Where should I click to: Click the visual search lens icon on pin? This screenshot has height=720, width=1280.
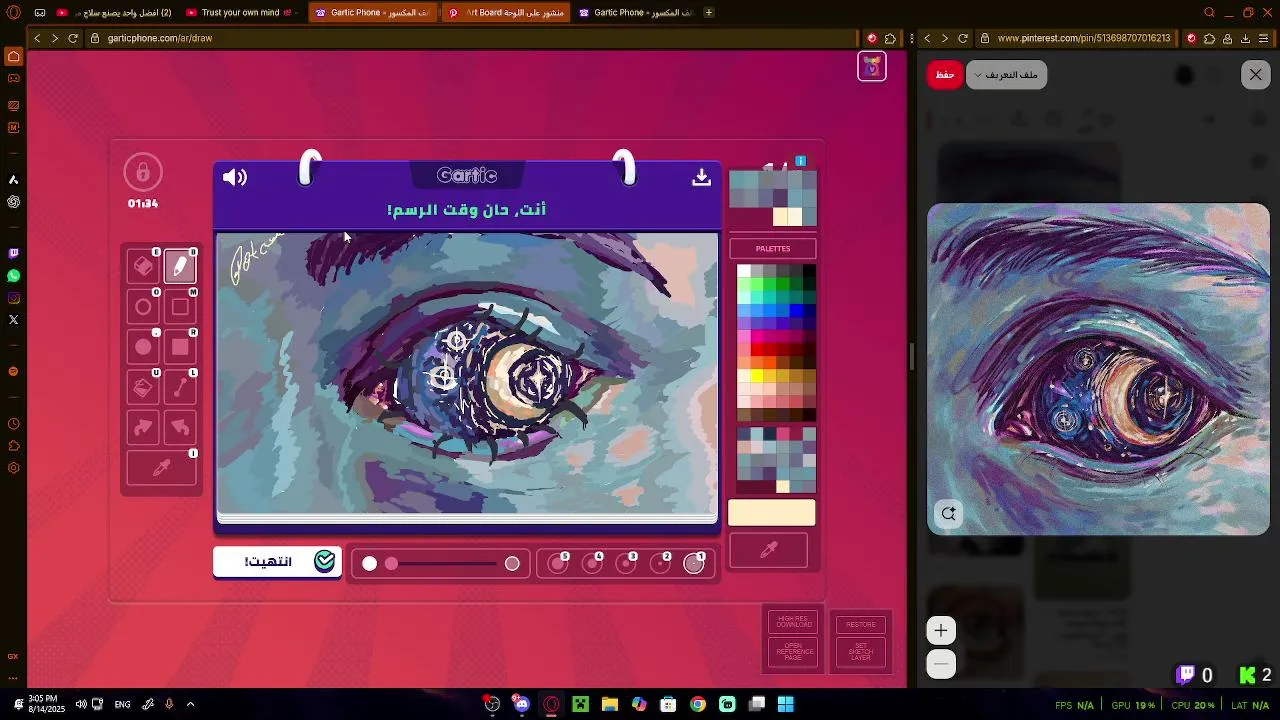pos(948,513)
